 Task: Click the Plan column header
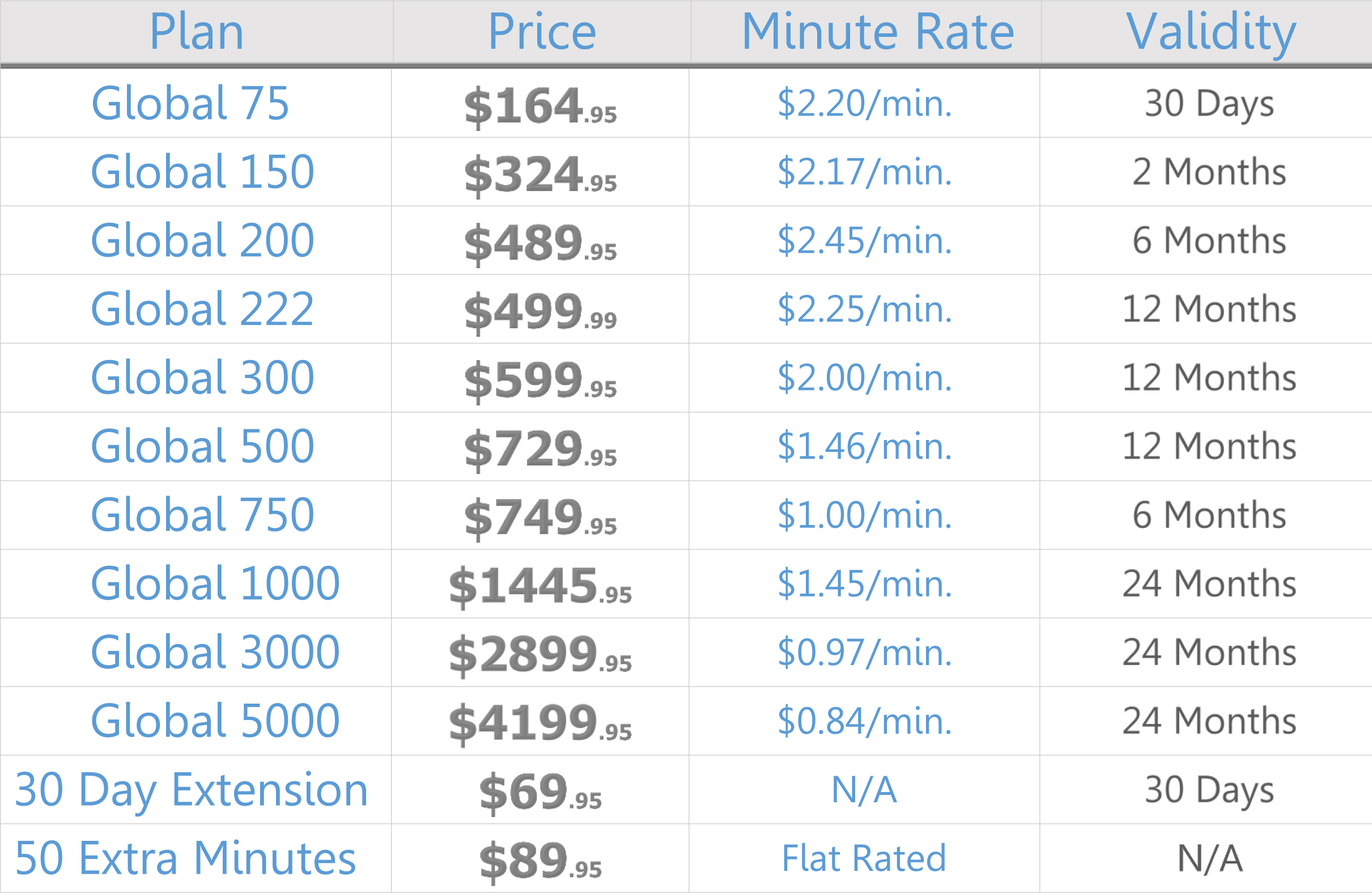[x=196, y=32]
